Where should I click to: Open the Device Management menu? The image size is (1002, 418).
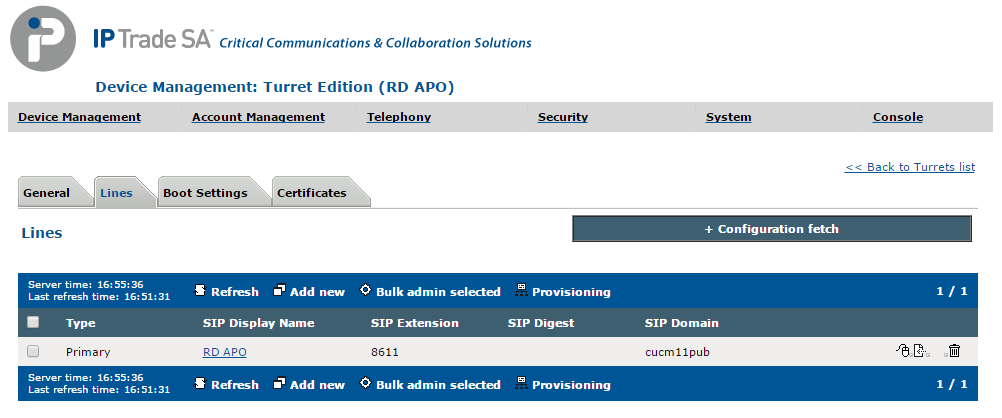tap(79, 117)
